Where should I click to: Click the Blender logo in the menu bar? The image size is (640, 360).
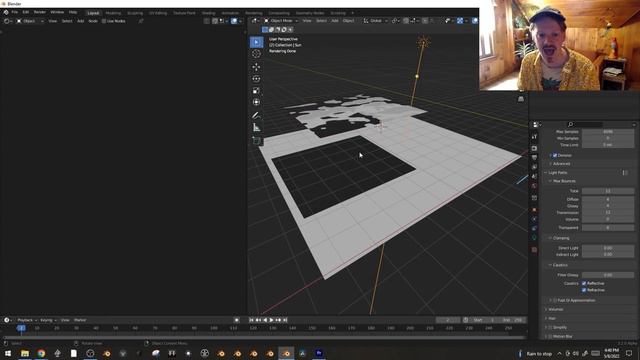[x=6, y=13]
